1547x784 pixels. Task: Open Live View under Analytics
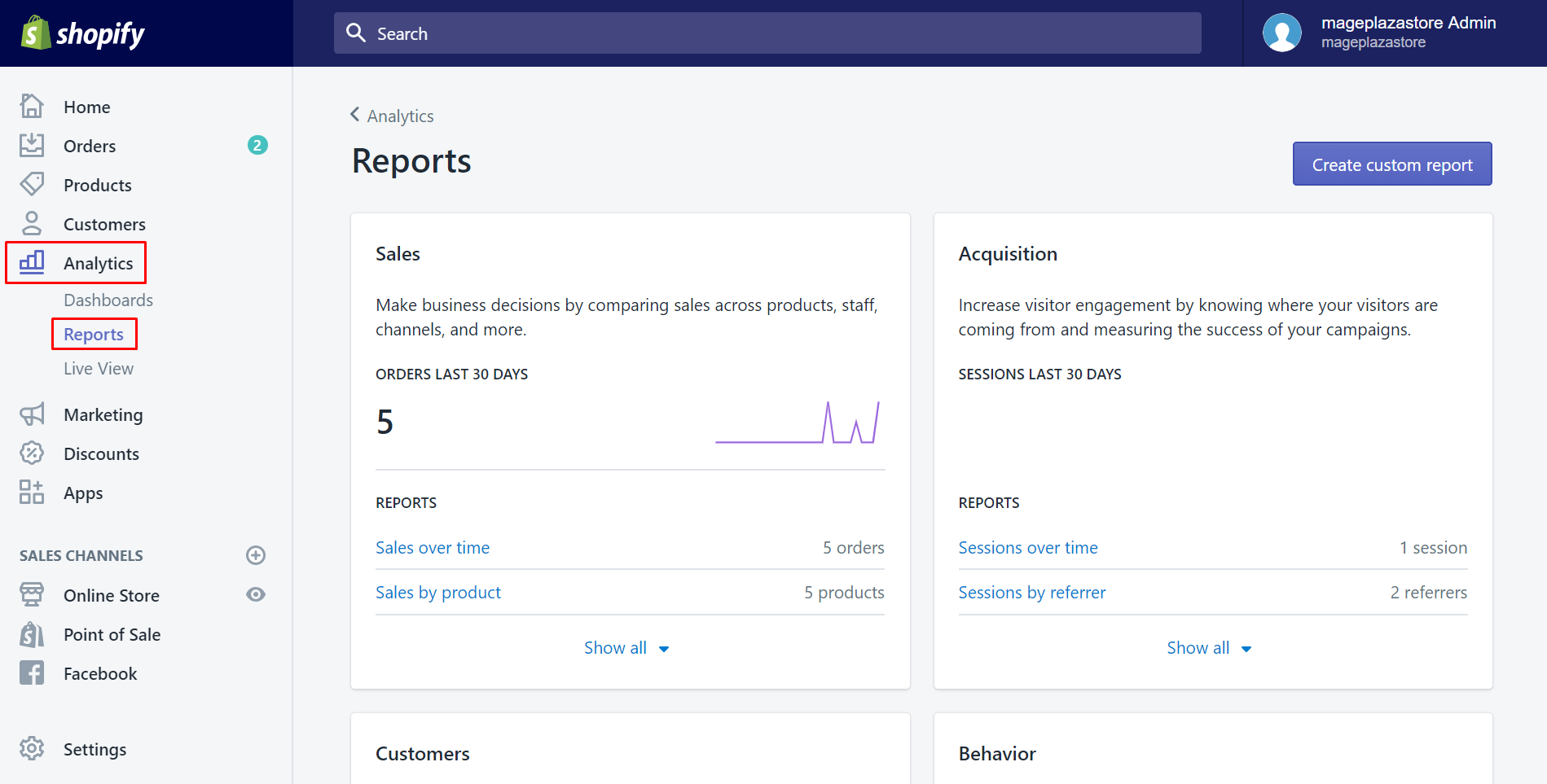[x=99, y=368]
